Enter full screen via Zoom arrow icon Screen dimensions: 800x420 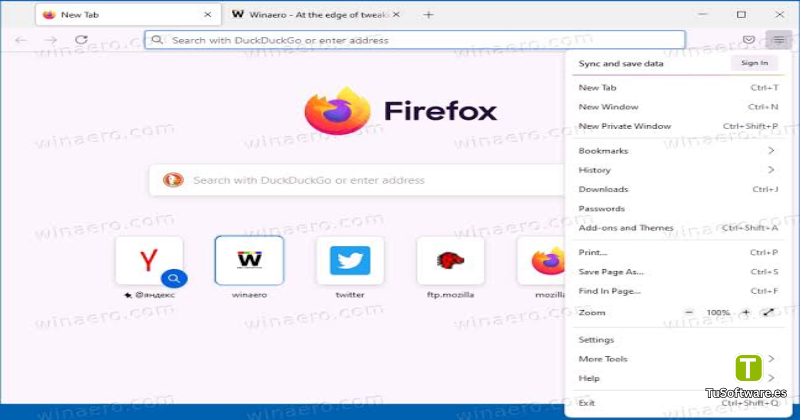[x=768, y=312]
